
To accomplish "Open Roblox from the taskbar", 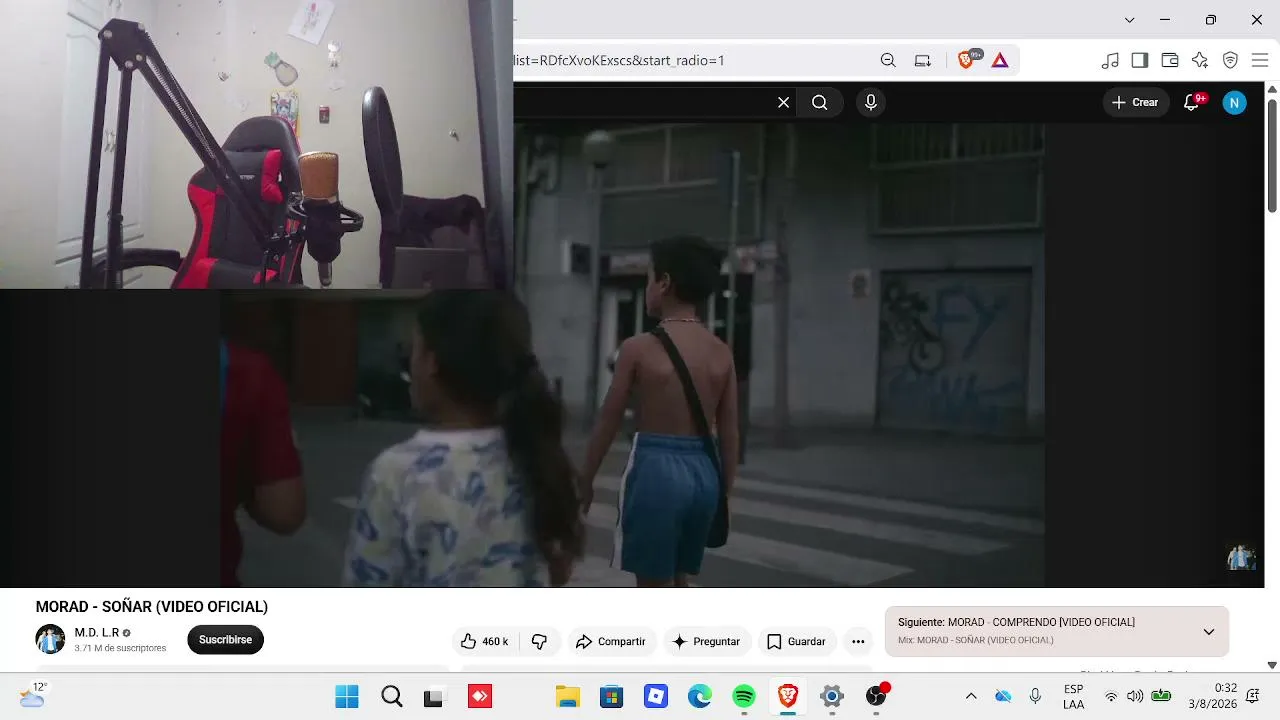I will (656, 697).
